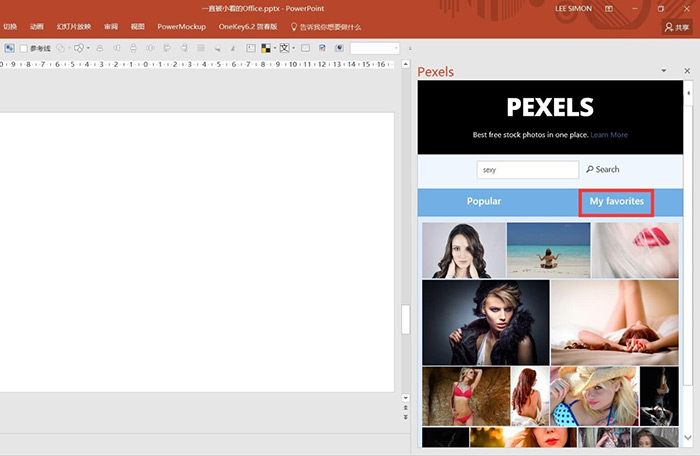
Task: Click slide area scrollbar up arrow
Action: coord(405,64)
